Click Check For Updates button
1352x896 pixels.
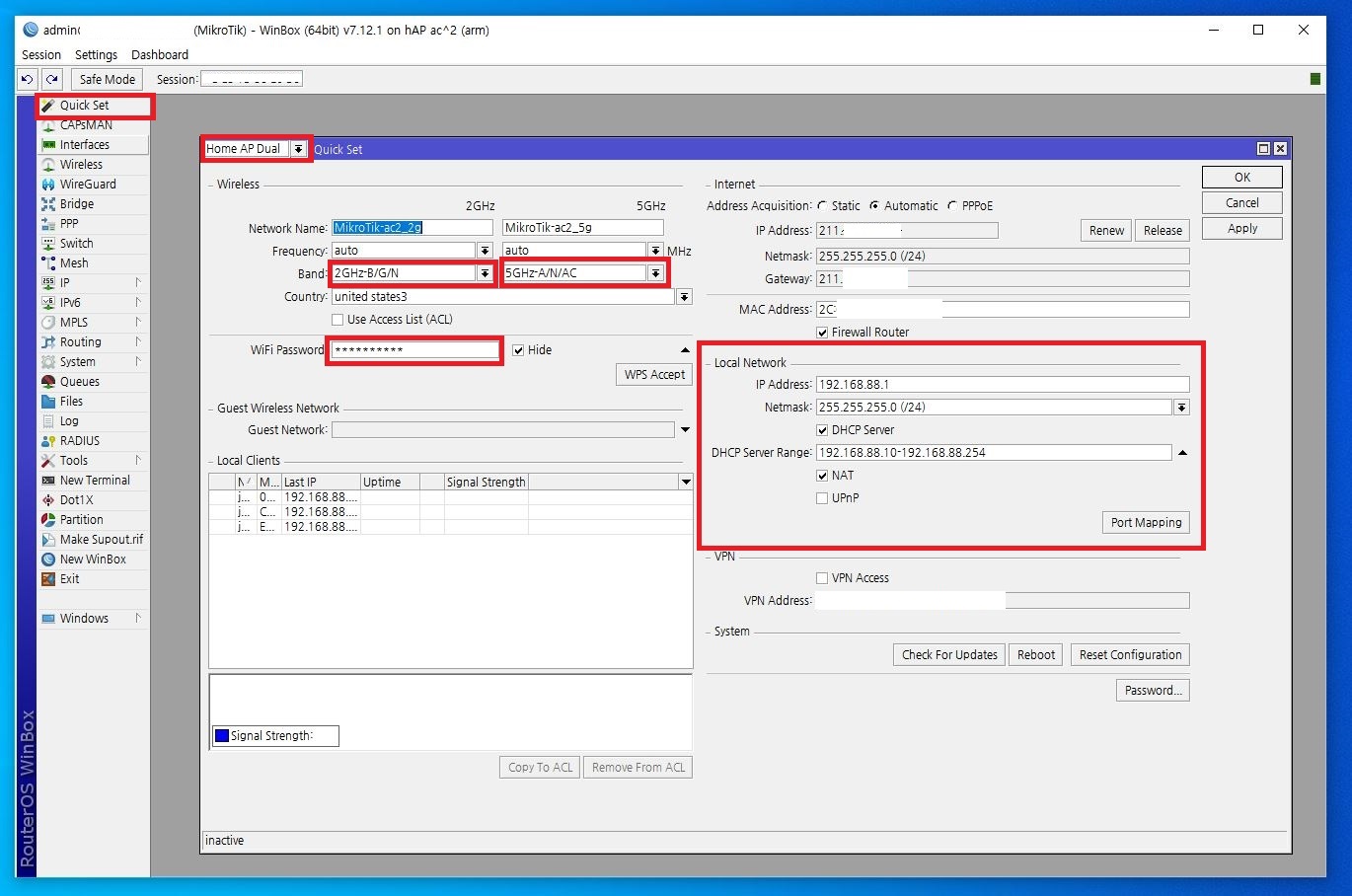(949, 655)
